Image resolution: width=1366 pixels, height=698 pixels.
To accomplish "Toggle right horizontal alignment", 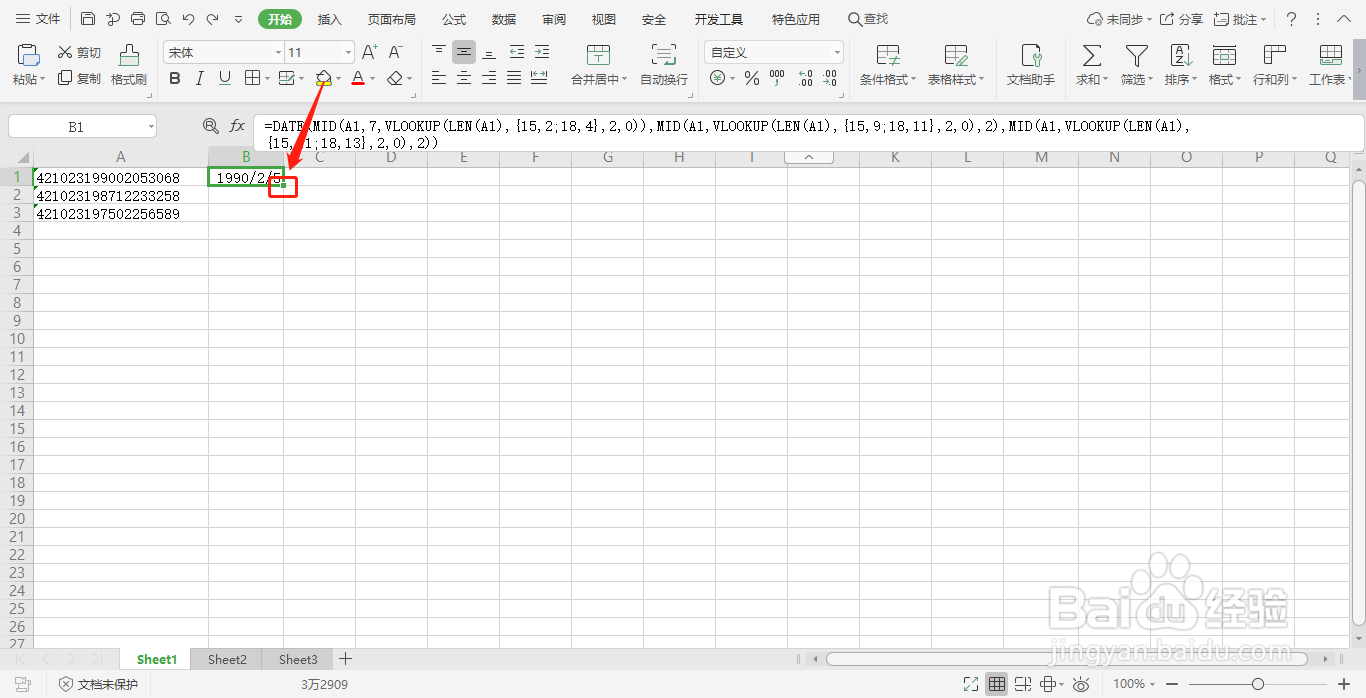I will click(x=489, y=78).
